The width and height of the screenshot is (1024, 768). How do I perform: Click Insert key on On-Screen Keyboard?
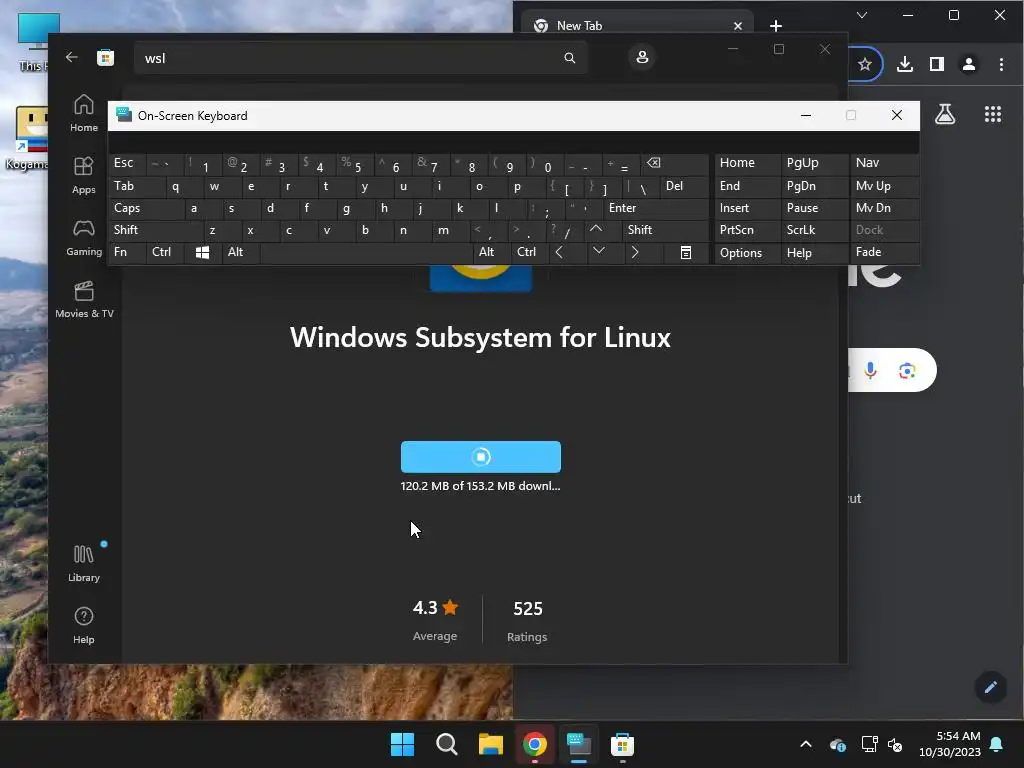[x=746, y=208]
